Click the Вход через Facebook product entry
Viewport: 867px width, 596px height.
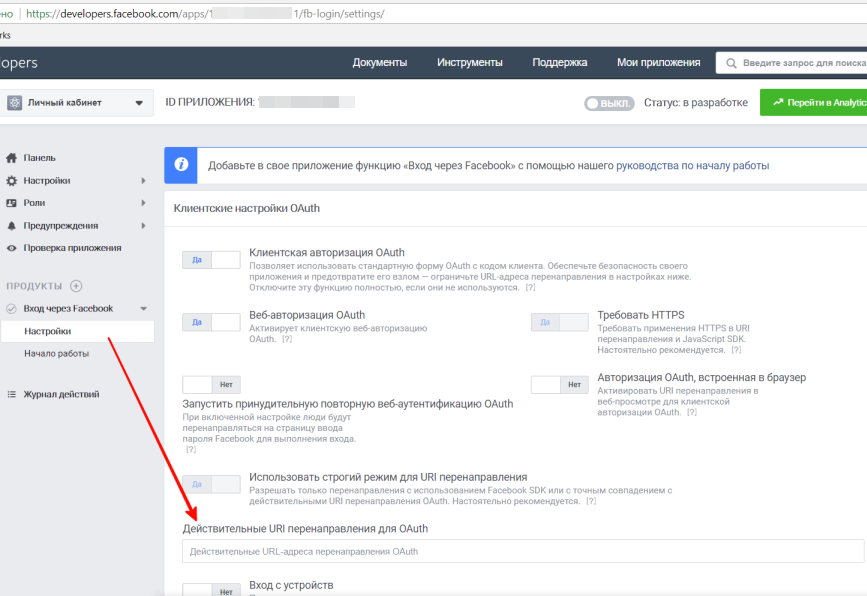coord(68,309)
